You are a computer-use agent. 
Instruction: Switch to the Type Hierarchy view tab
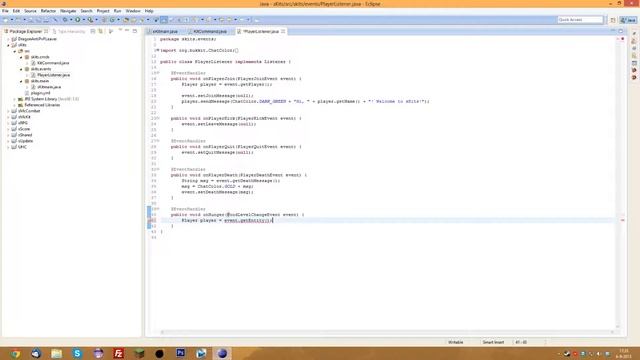[69, 31]
